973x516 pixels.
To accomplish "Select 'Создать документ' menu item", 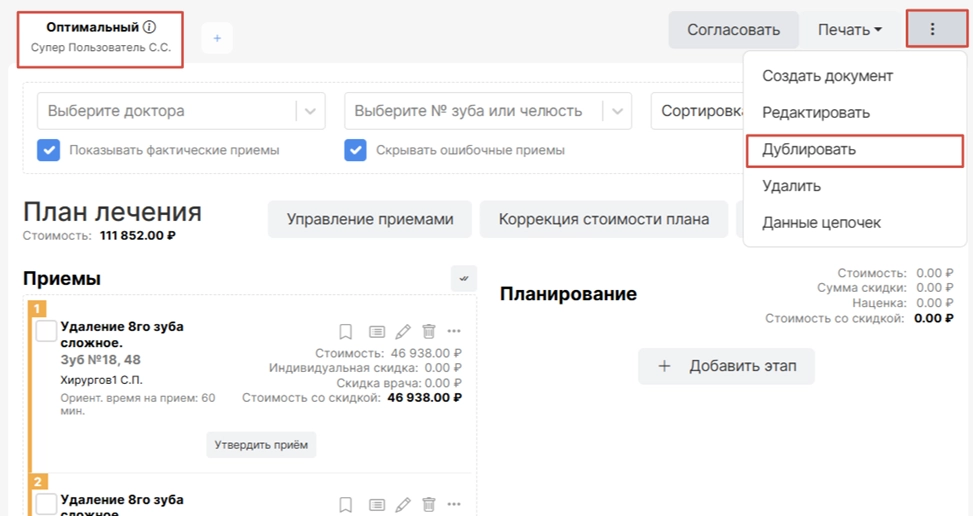I will click(x=827, y=76).
